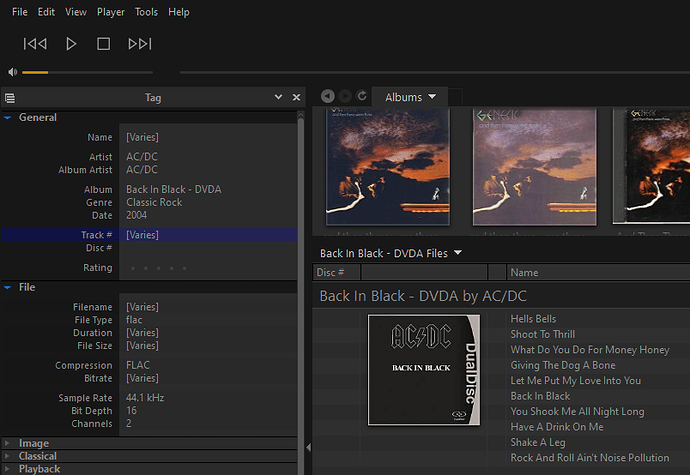Edit the Genre field Classic Rock
690x475 pixels.
click(208, 202)
